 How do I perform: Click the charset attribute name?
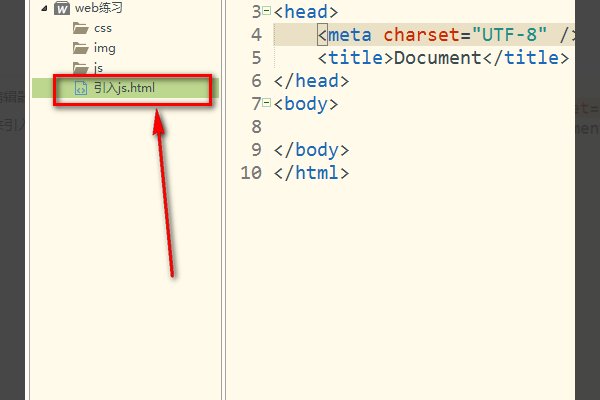[421, 35]
